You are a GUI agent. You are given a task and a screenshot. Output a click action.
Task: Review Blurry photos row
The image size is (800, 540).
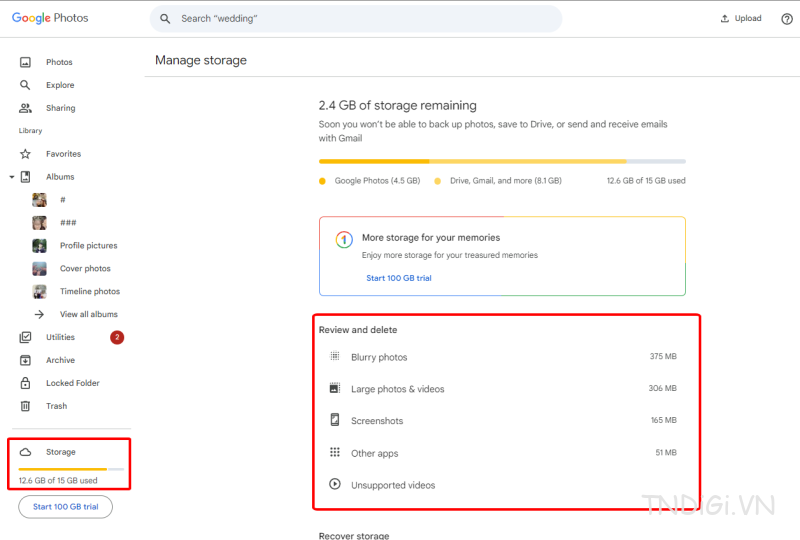(x=503, y=357)
